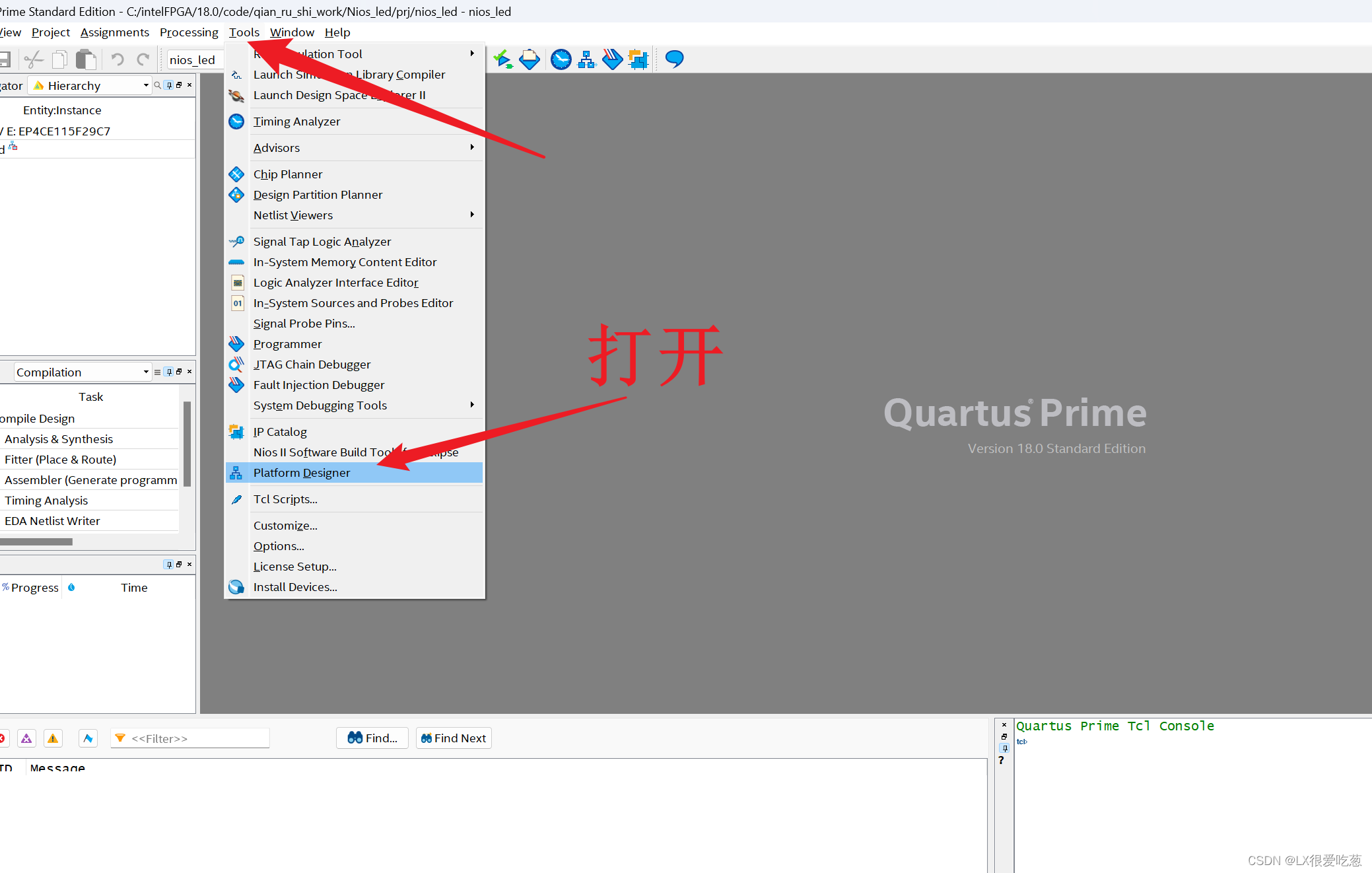
Task: Click the list menu icon beside Compilation dropdown
Action: pyautogui.click(x=157, y=372)
